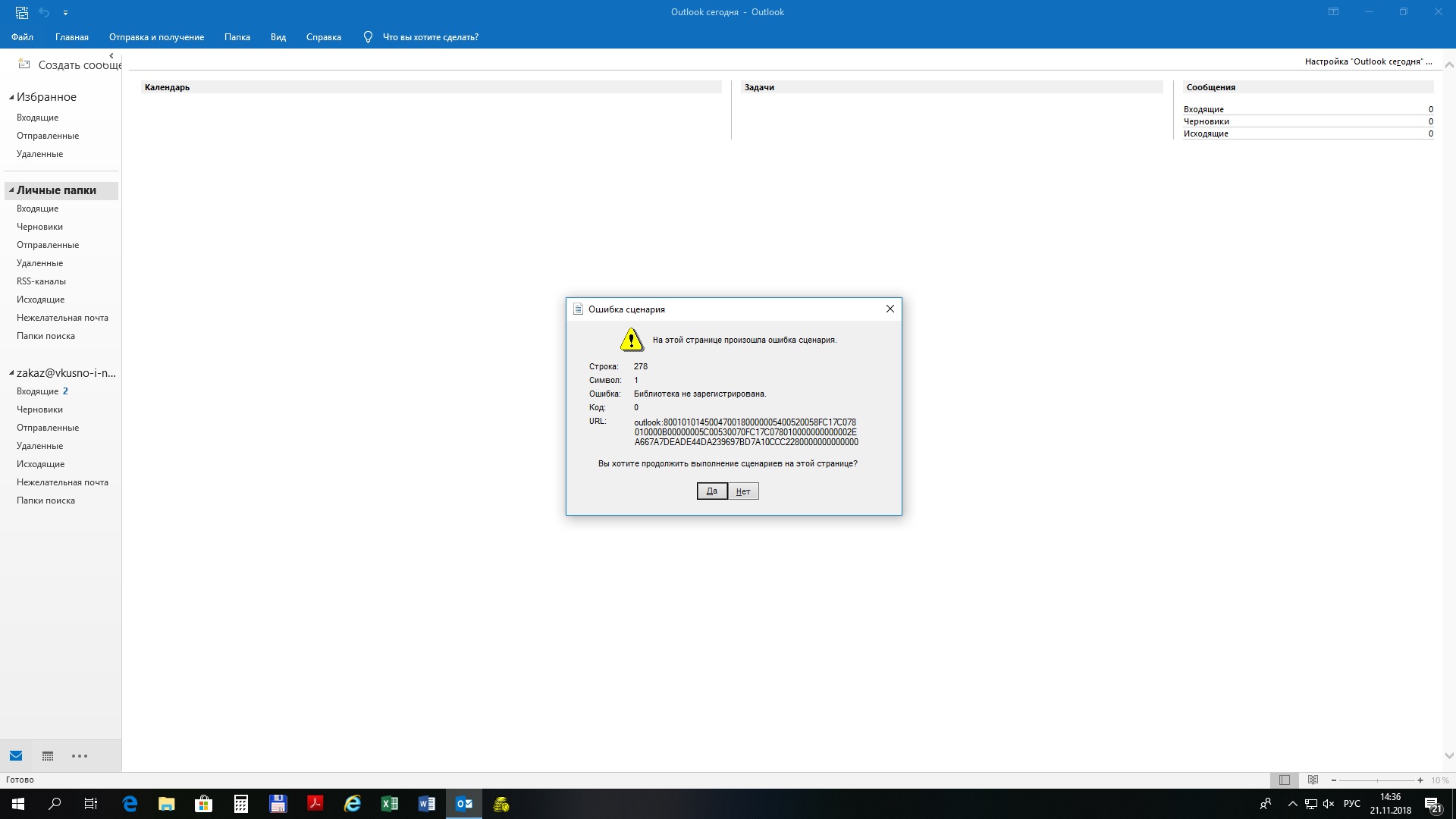
Task: Click Да in the script error dialog
Action: [712, 491]
